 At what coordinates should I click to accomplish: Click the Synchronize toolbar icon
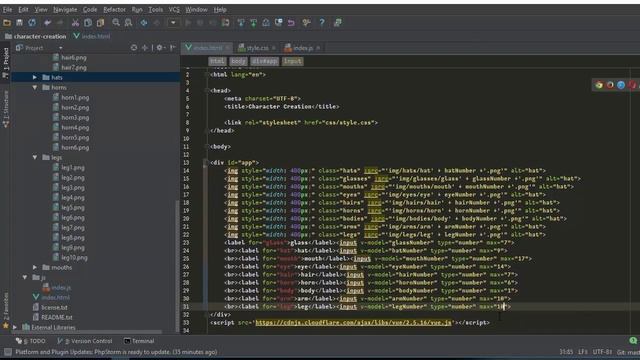(32, 23)
